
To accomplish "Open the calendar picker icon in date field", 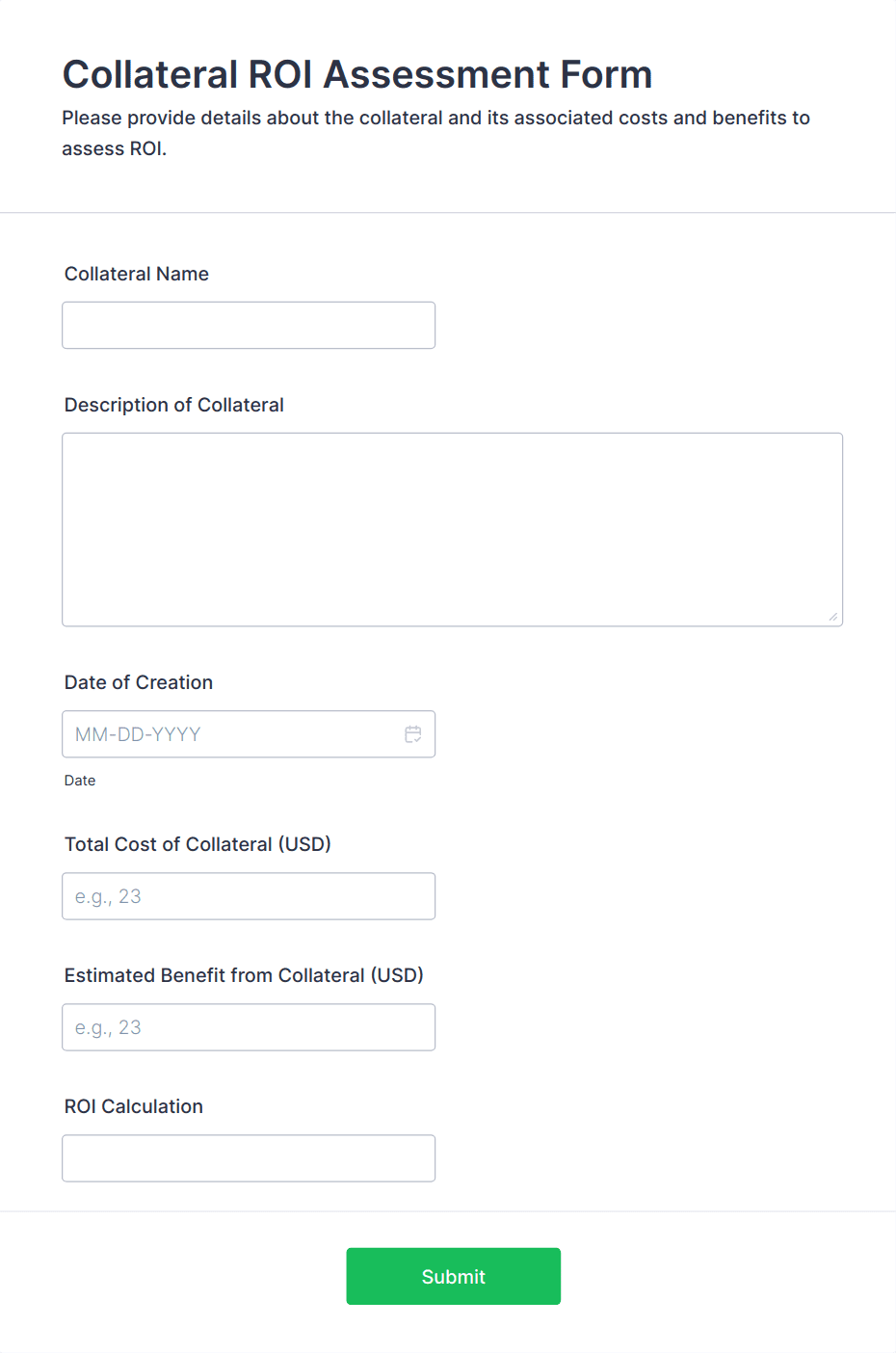I will [x=413, y=734].
